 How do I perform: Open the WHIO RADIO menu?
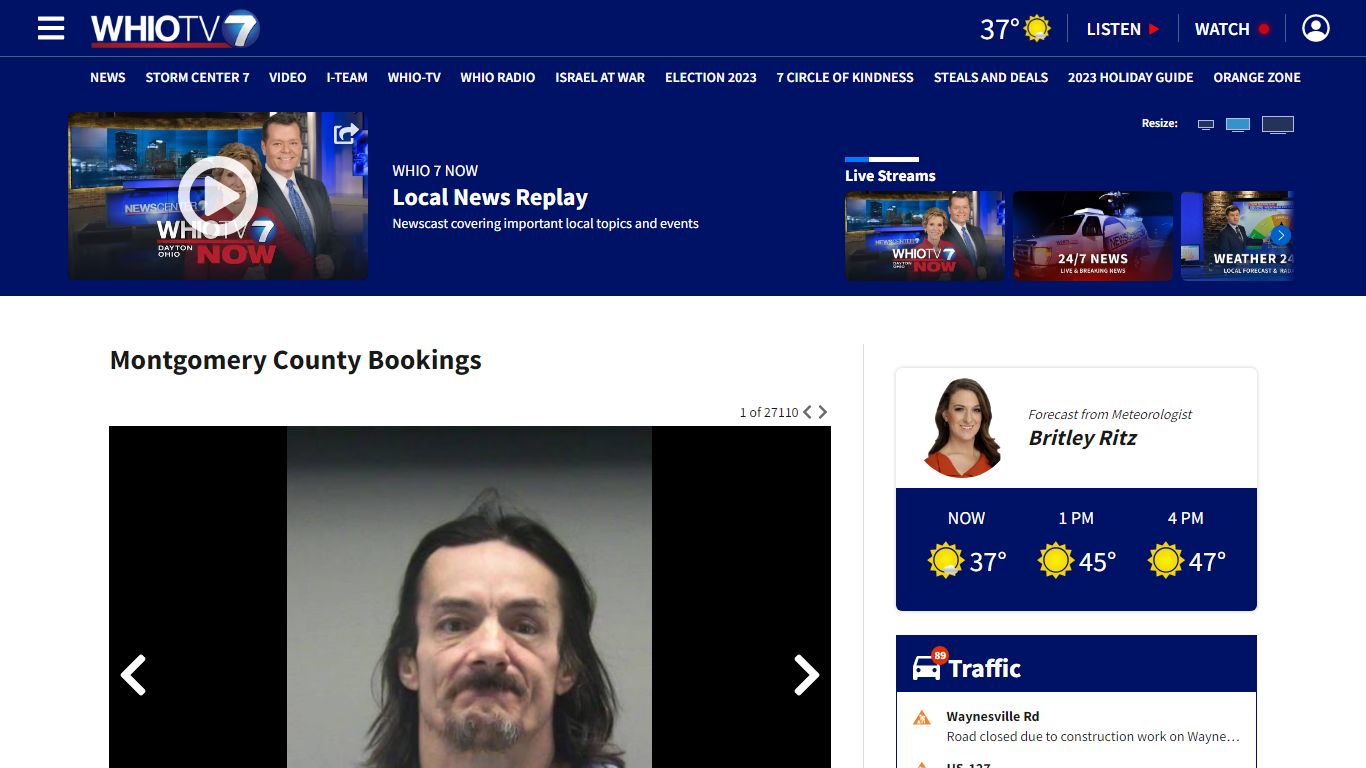tap(498, 77)
